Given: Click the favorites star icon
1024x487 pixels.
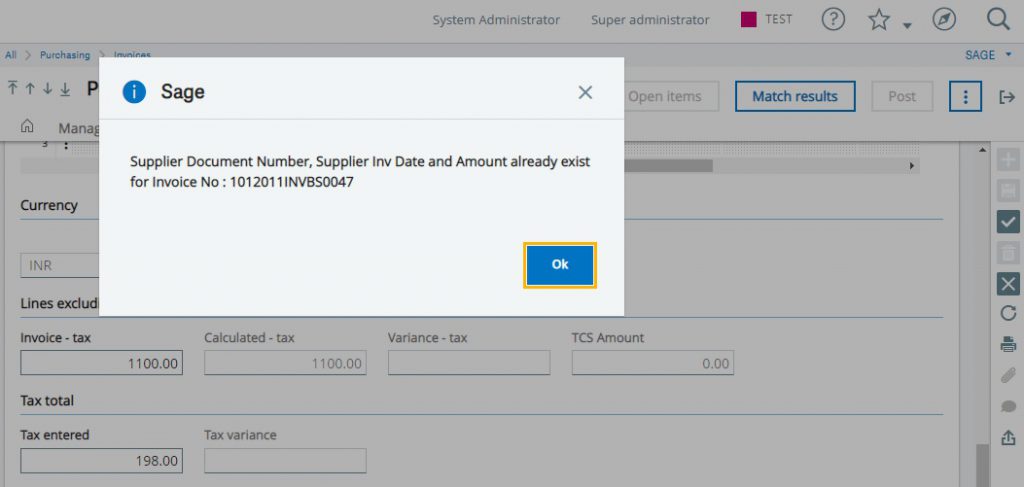Looking at the screenshot, I should [878, 20].
